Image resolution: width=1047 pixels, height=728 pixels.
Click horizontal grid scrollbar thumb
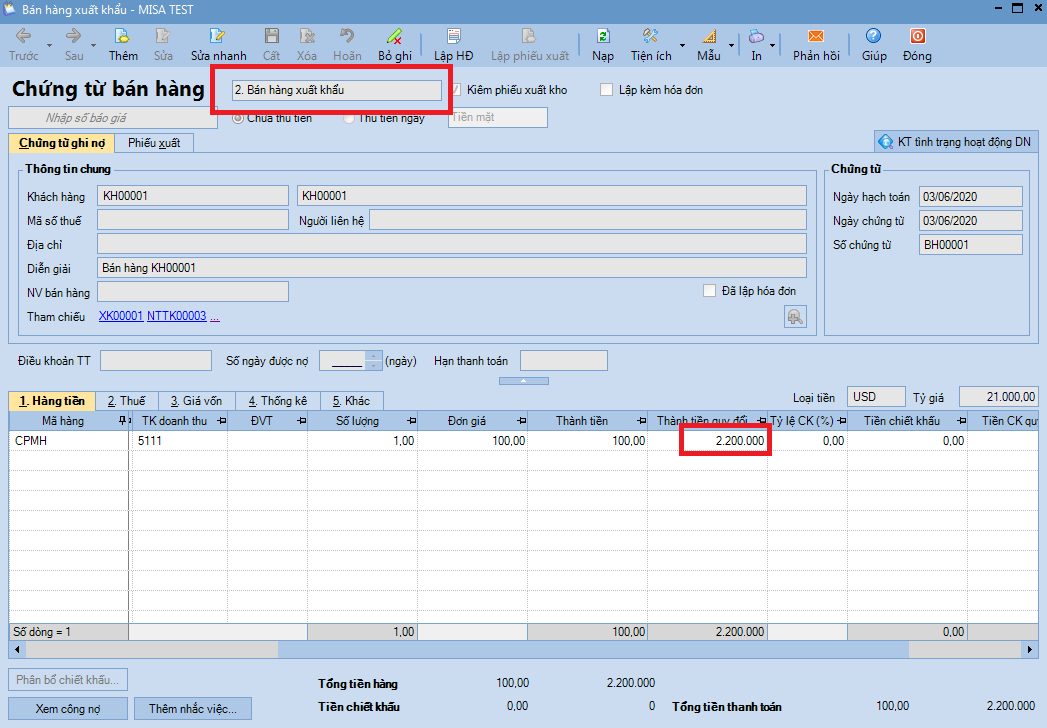pyautogui.click(x=594, y=649)
